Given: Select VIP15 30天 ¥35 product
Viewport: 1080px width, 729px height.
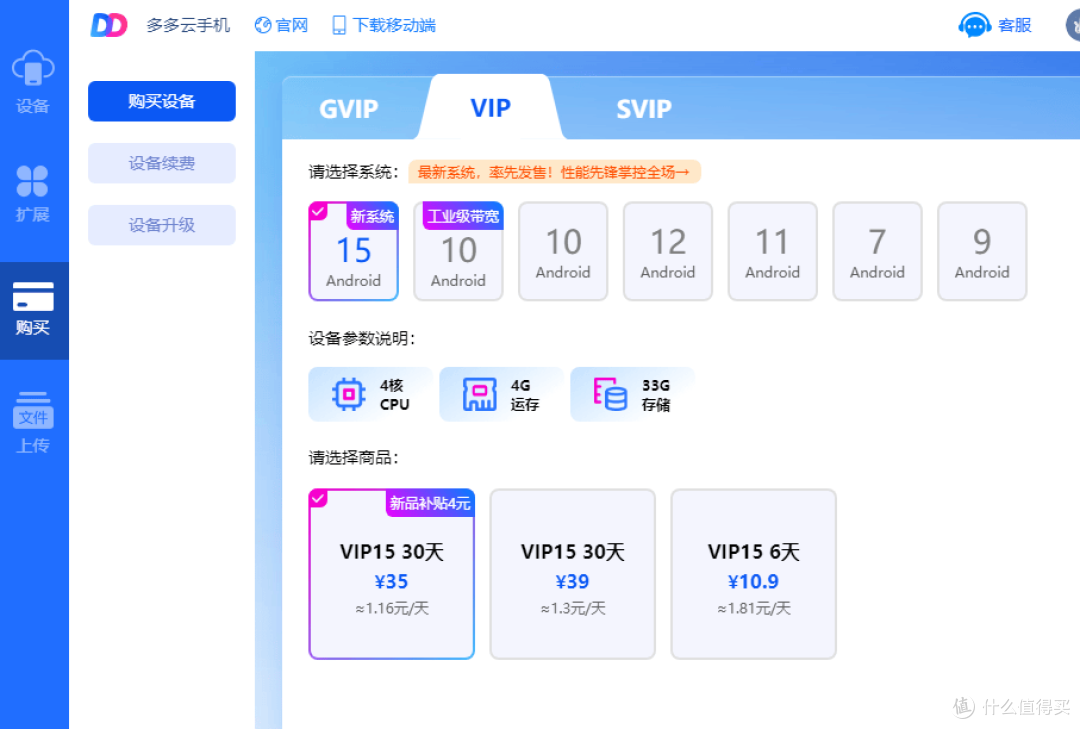Looking at the screenshot, I should coord(391,575).
